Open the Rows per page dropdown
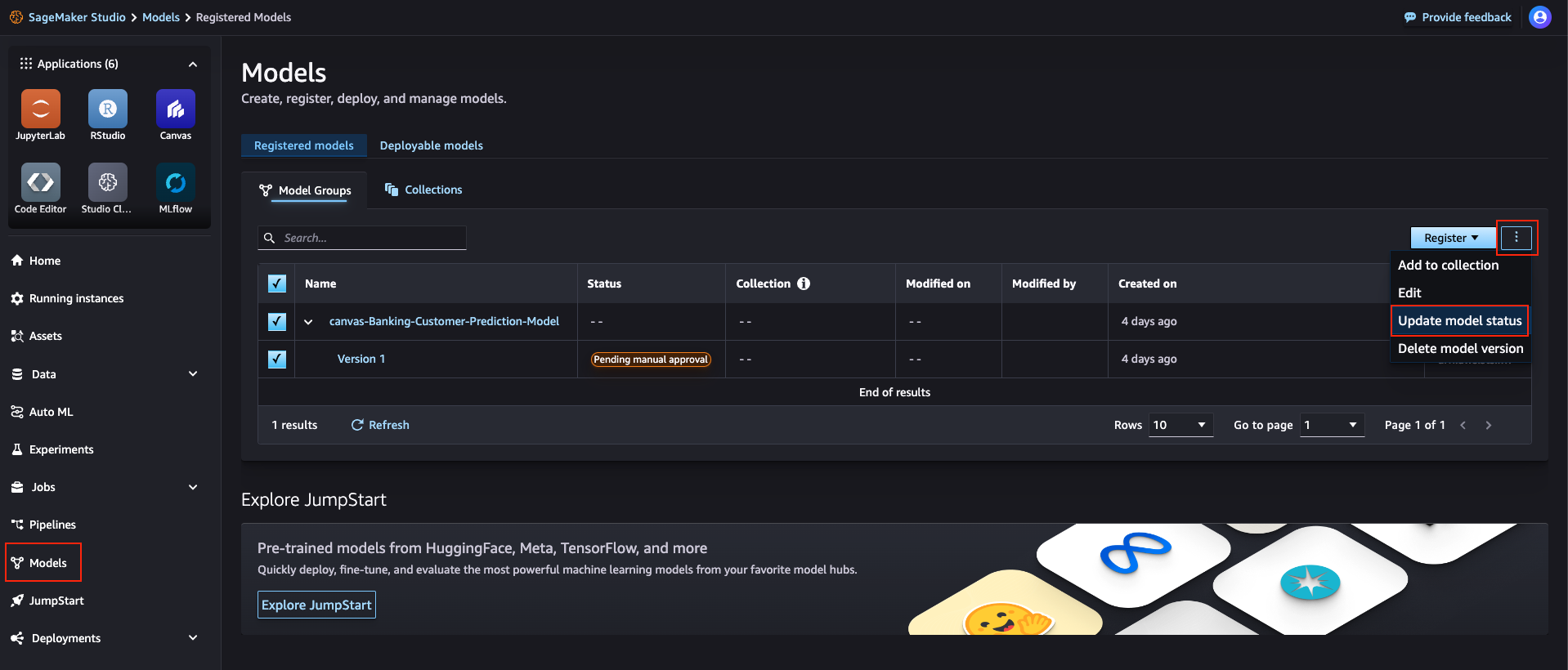Viewport: 1568px width, 670px height. (1180, 425)
